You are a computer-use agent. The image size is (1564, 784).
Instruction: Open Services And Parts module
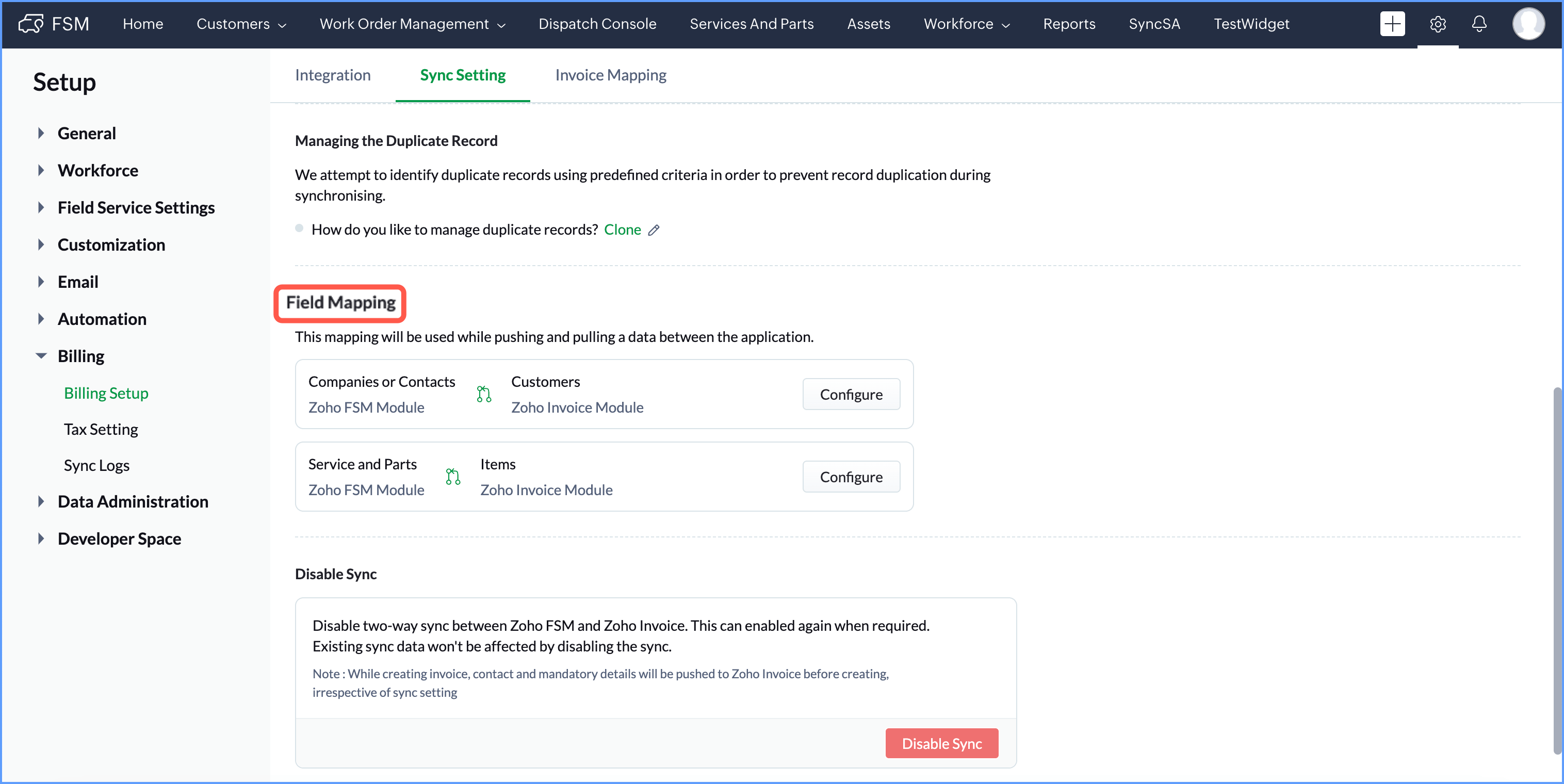751,24
